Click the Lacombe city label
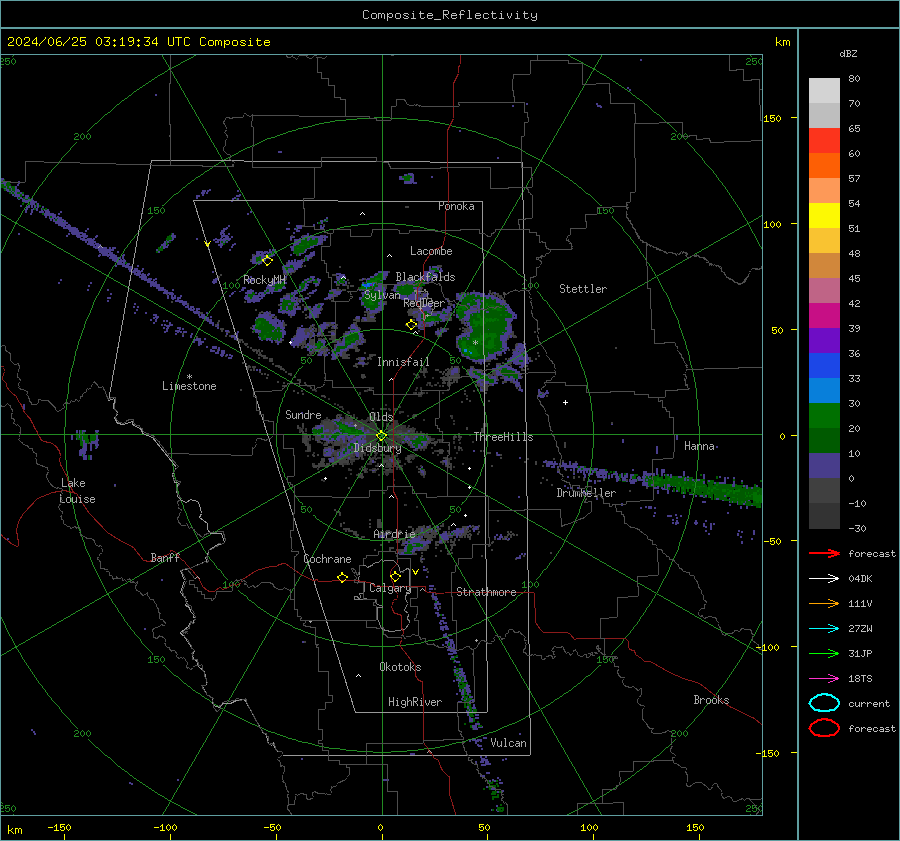 431,251
